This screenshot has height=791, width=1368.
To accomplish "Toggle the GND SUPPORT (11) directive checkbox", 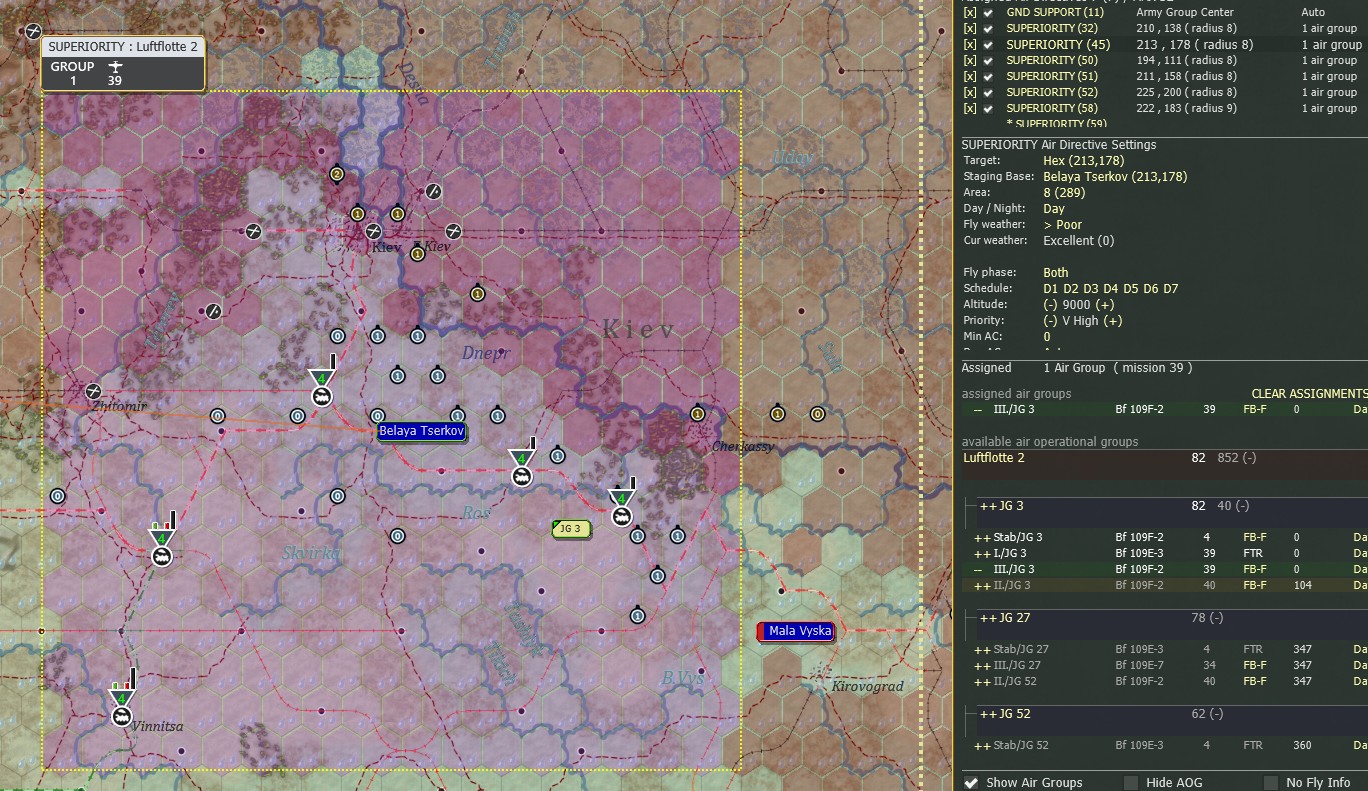I will (989, 12).
